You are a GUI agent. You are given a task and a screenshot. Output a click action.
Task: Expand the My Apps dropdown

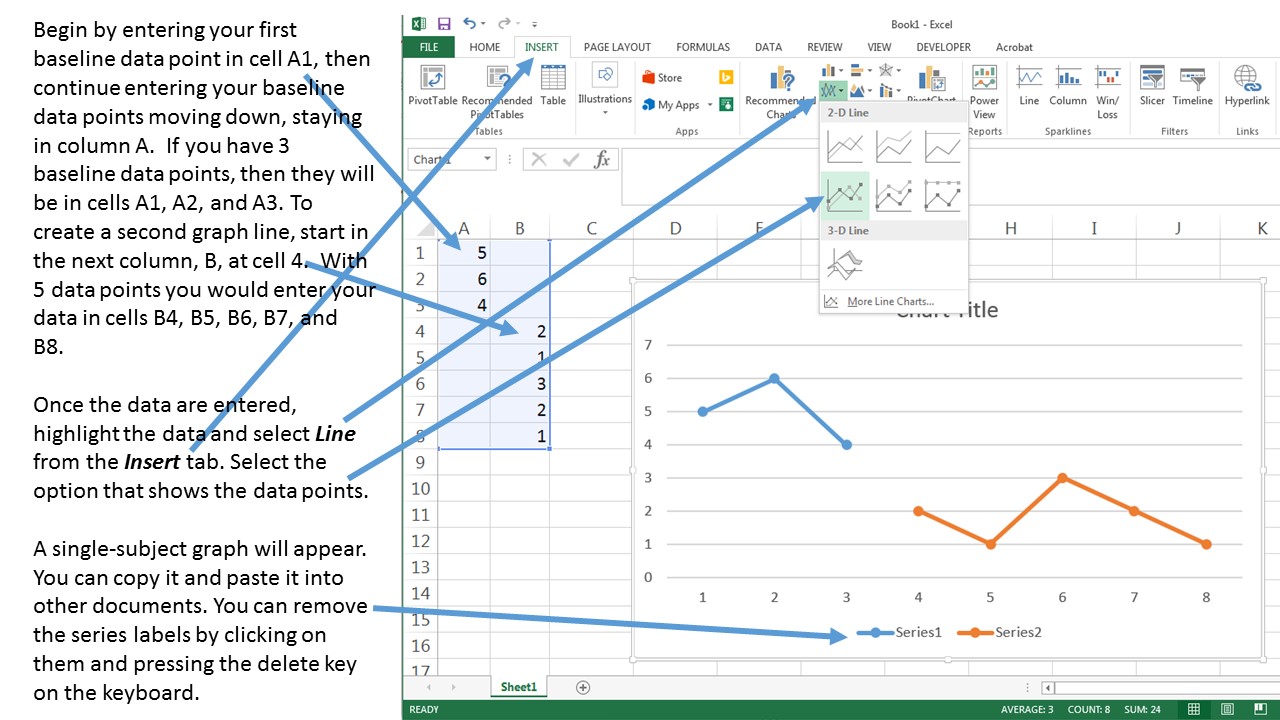tap(710, 105)
